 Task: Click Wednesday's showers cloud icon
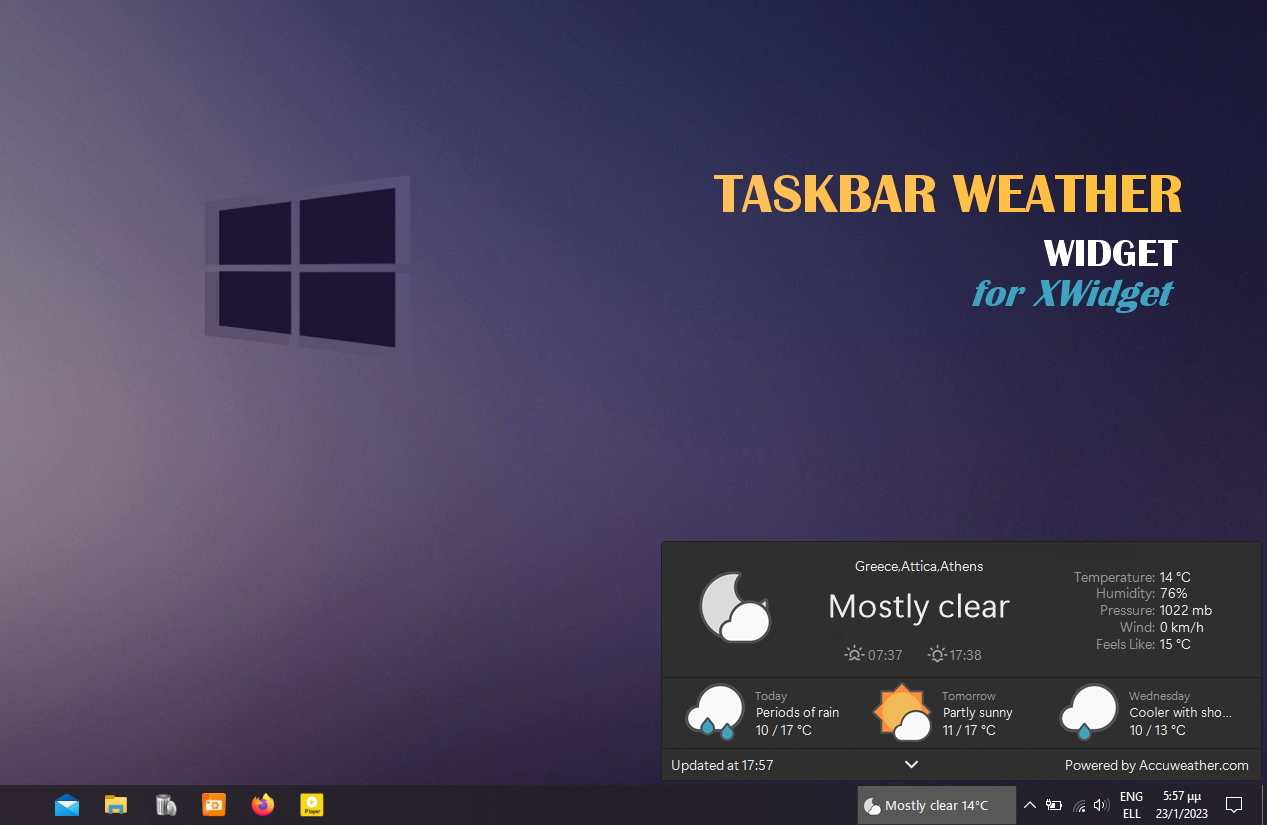coord(1089,711)
